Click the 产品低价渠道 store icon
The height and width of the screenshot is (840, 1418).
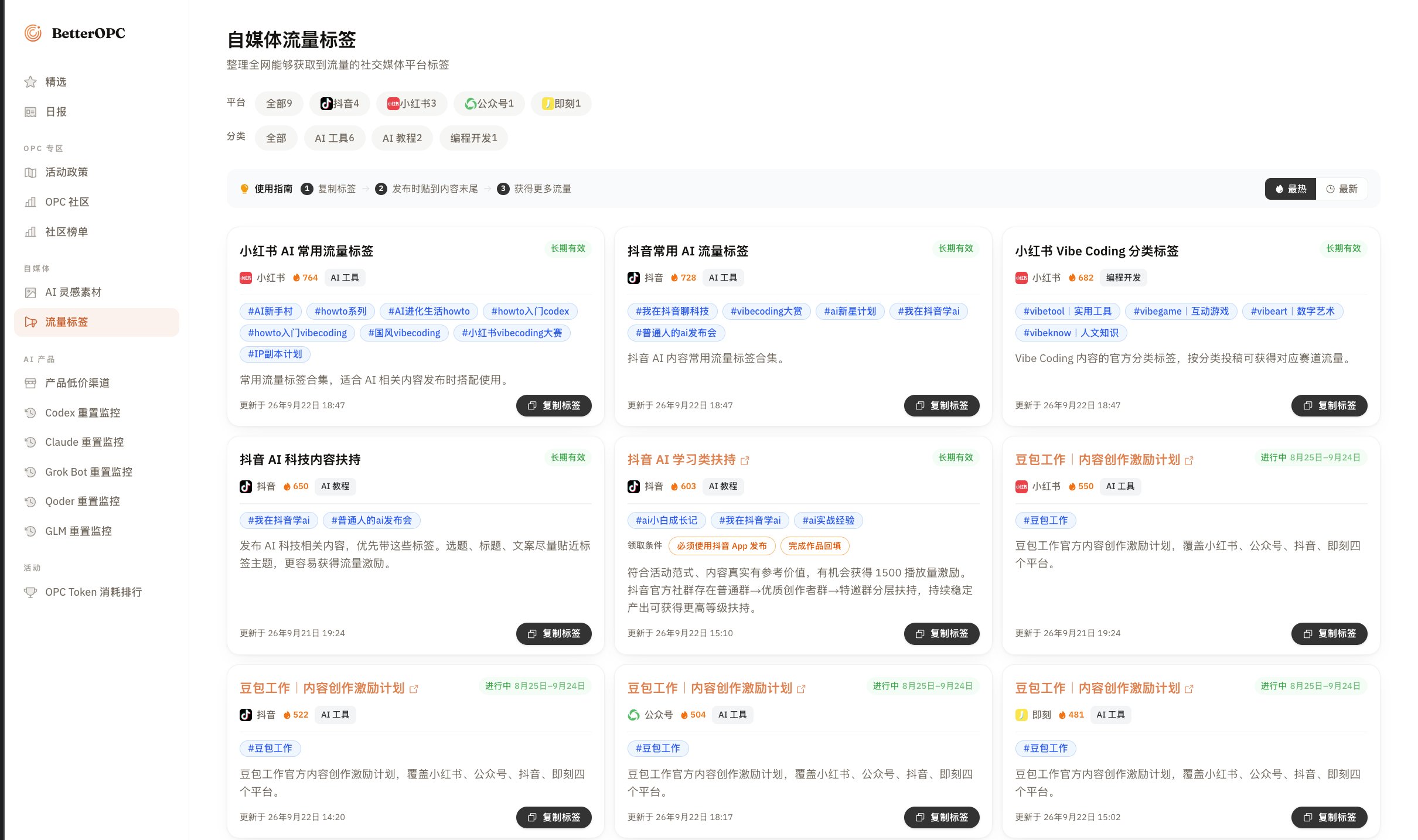(30, 383)
